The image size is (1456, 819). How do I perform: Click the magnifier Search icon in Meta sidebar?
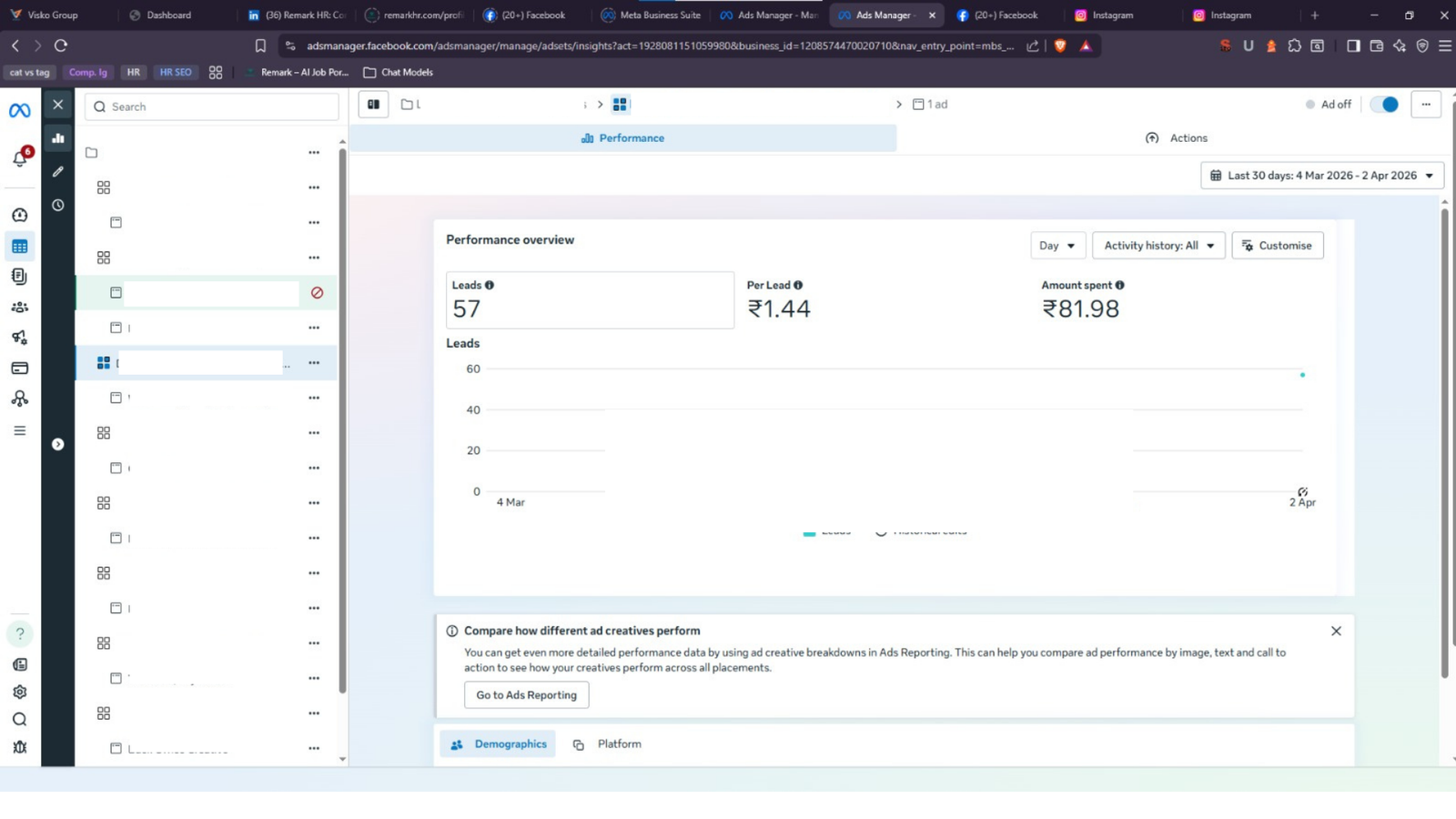[20, 720]
